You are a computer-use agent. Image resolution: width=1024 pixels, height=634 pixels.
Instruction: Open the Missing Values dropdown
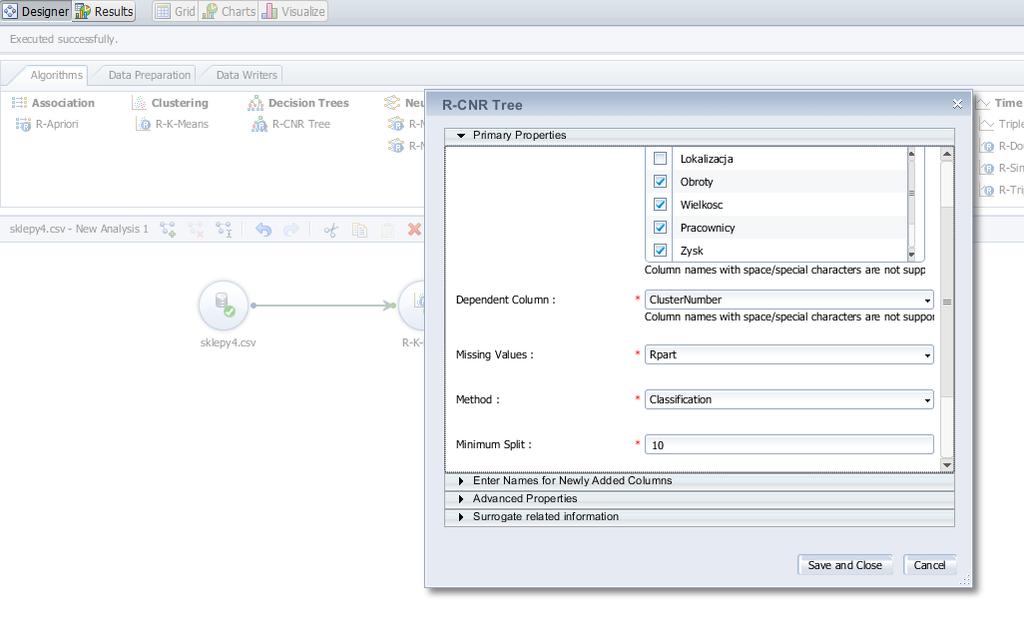coord(789,355)
